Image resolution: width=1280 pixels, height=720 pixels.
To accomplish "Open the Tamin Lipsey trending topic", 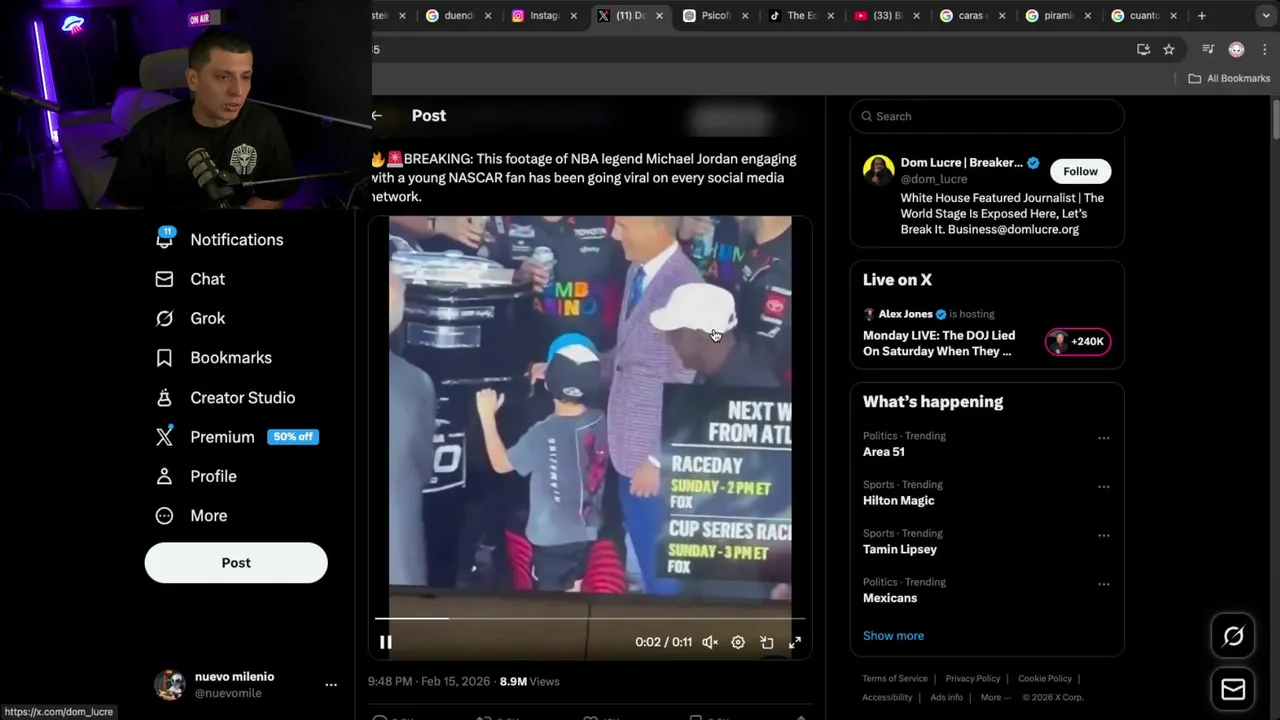I will [x=900, y=550].
